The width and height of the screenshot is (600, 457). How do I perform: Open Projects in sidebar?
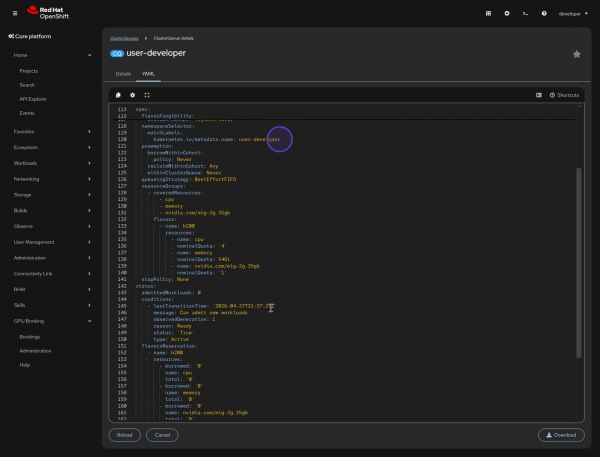point(29,71)
